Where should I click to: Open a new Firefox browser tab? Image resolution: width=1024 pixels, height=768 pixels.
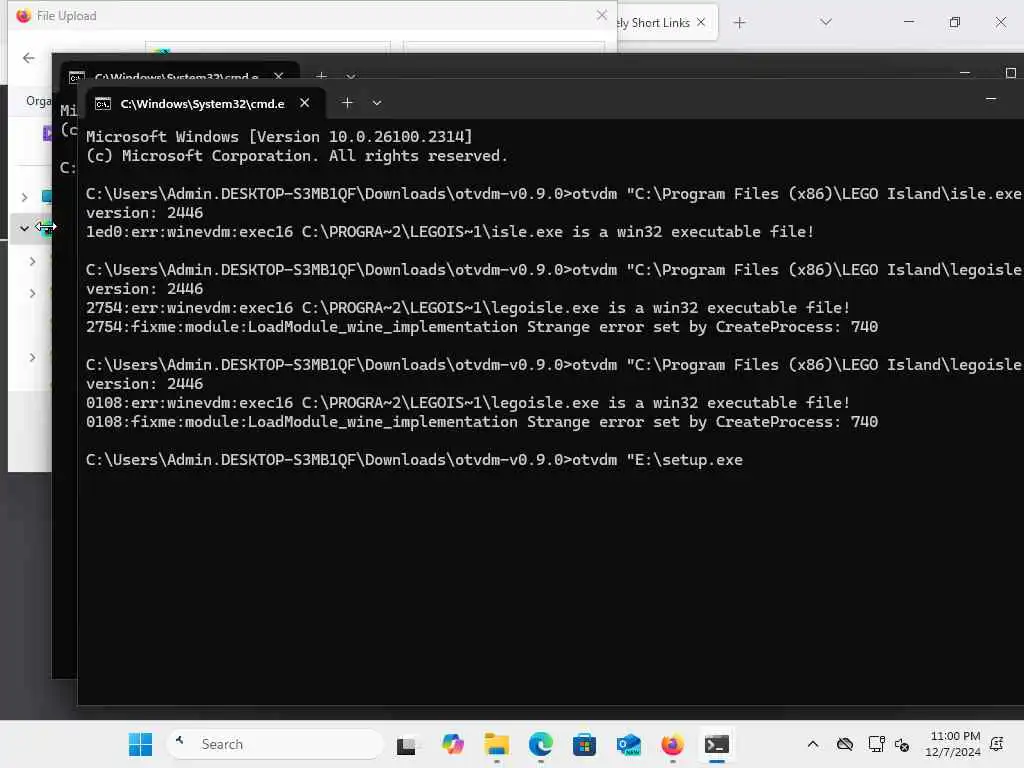739,23
